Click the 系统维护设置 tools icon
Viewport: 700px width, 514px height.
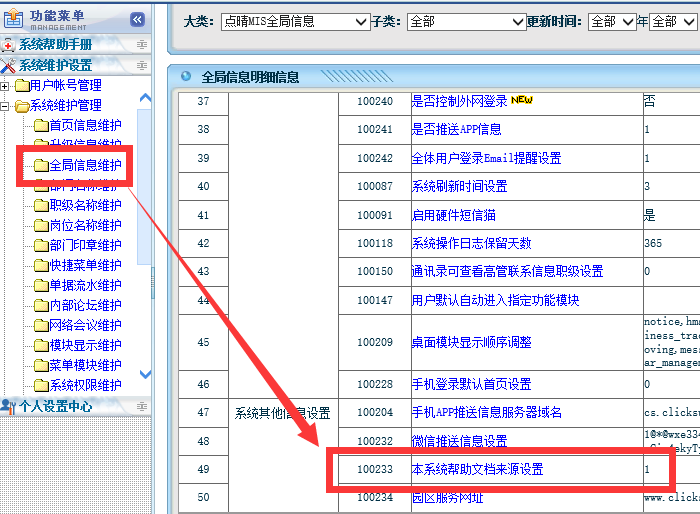[x=9, y=66]
